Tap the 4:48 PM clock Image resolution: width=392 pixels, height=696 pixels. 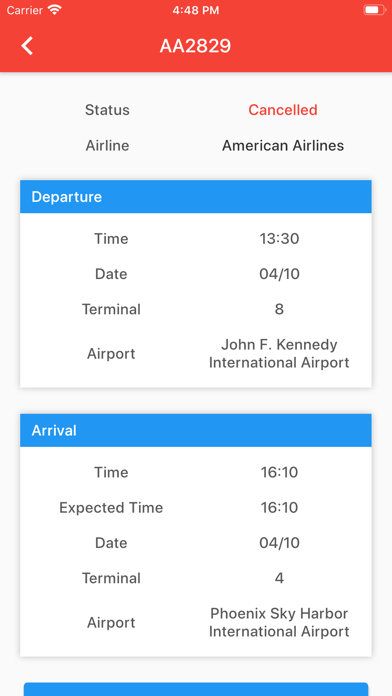(196, 10)
